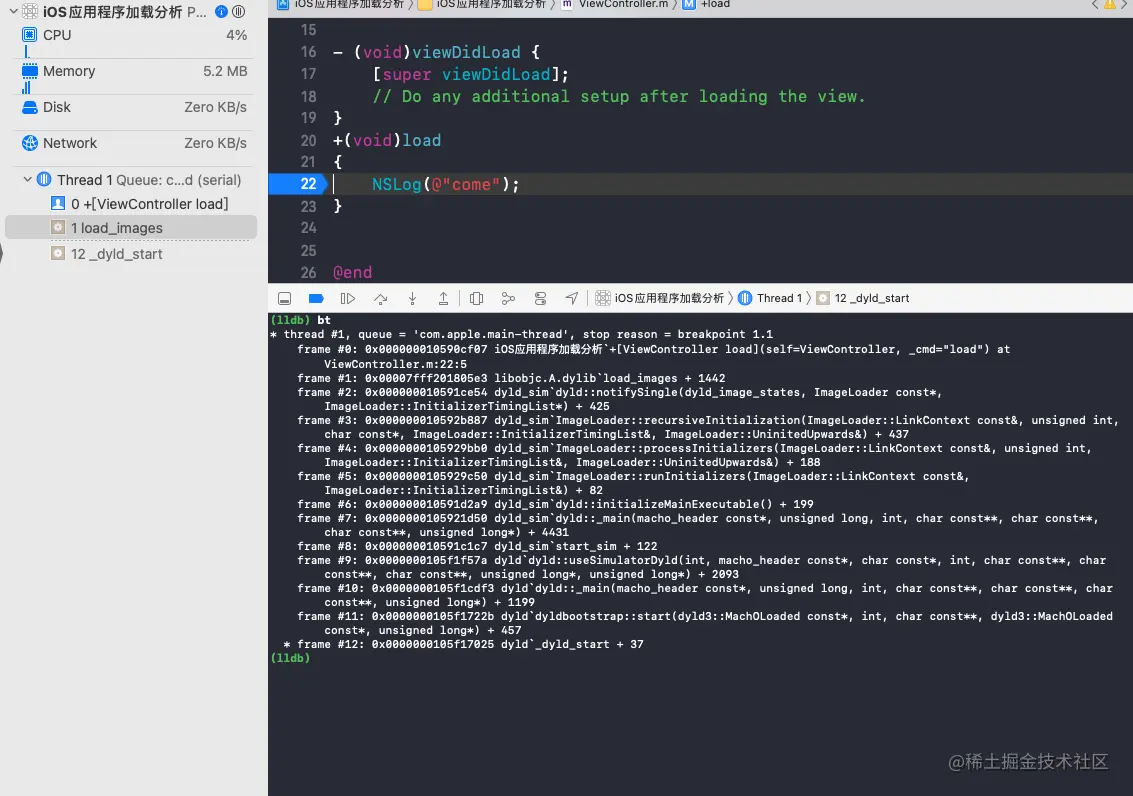Open the CPU gauge

click(x=134, y=35)
